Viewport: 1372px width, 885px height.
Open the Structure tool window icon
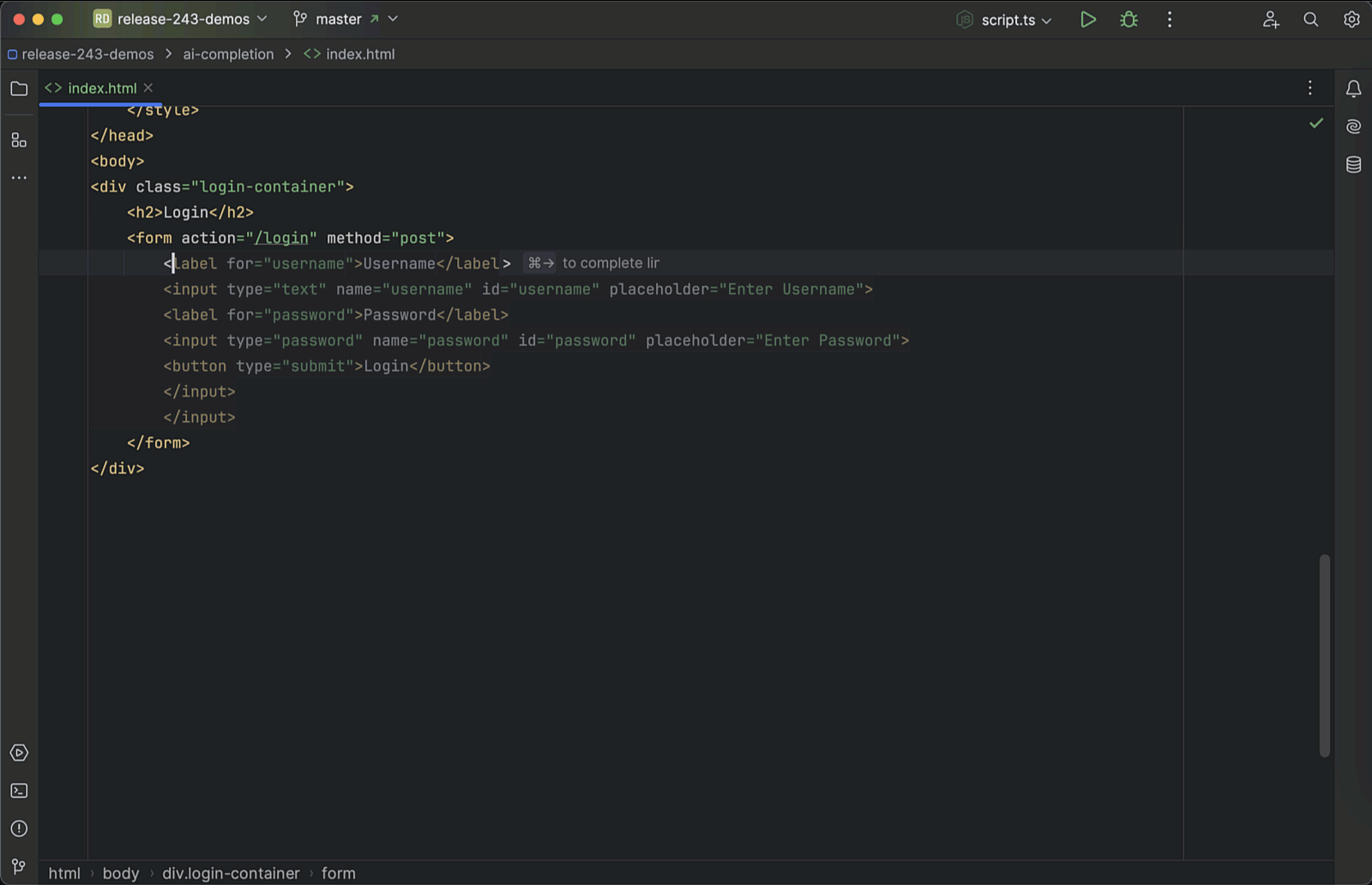(19, 140)
